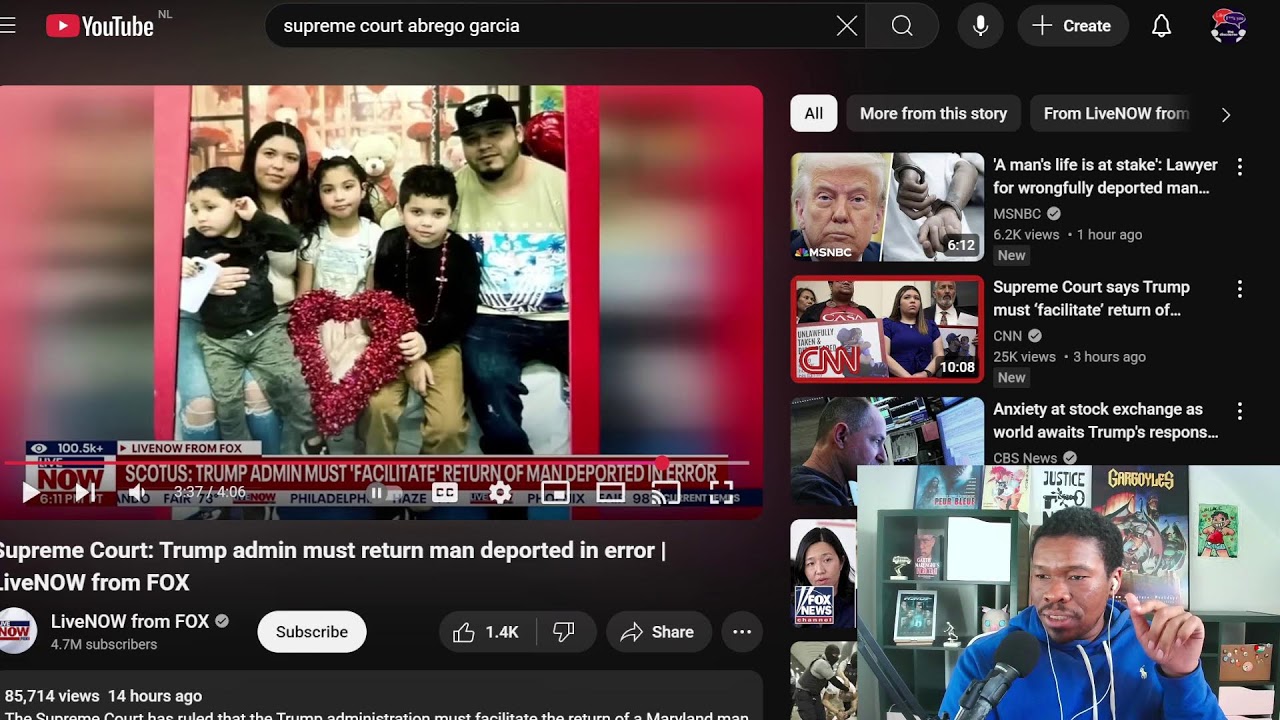Image resolution: width=1280 pixels, height=720 pixels.
Task: Open 'Anxiety at stock exchange' video title
Action: (1106, 421)
